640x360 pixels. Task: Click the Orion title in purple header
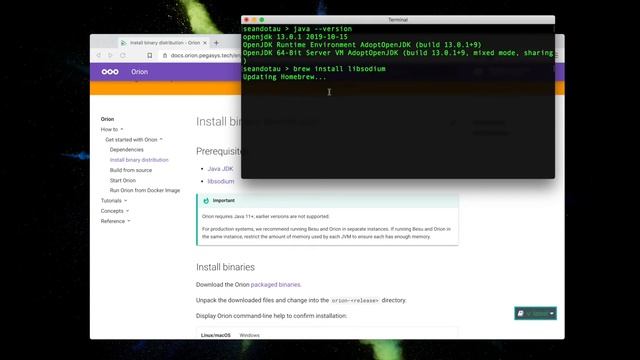coord(140,72)
